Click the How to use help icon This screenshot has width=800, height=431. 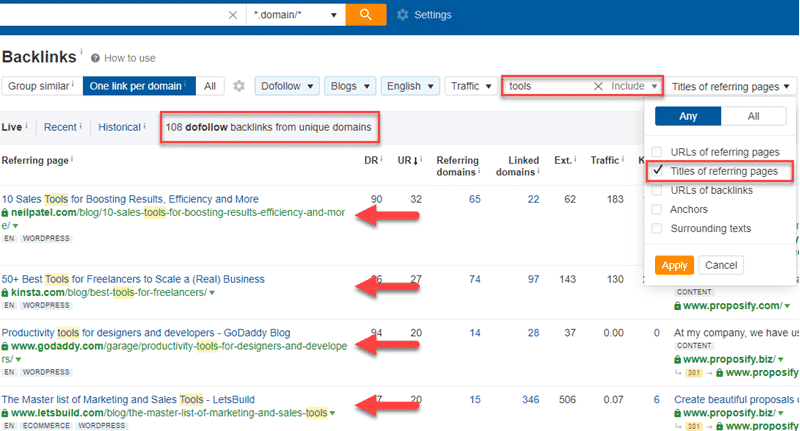(x=96, y=59)
